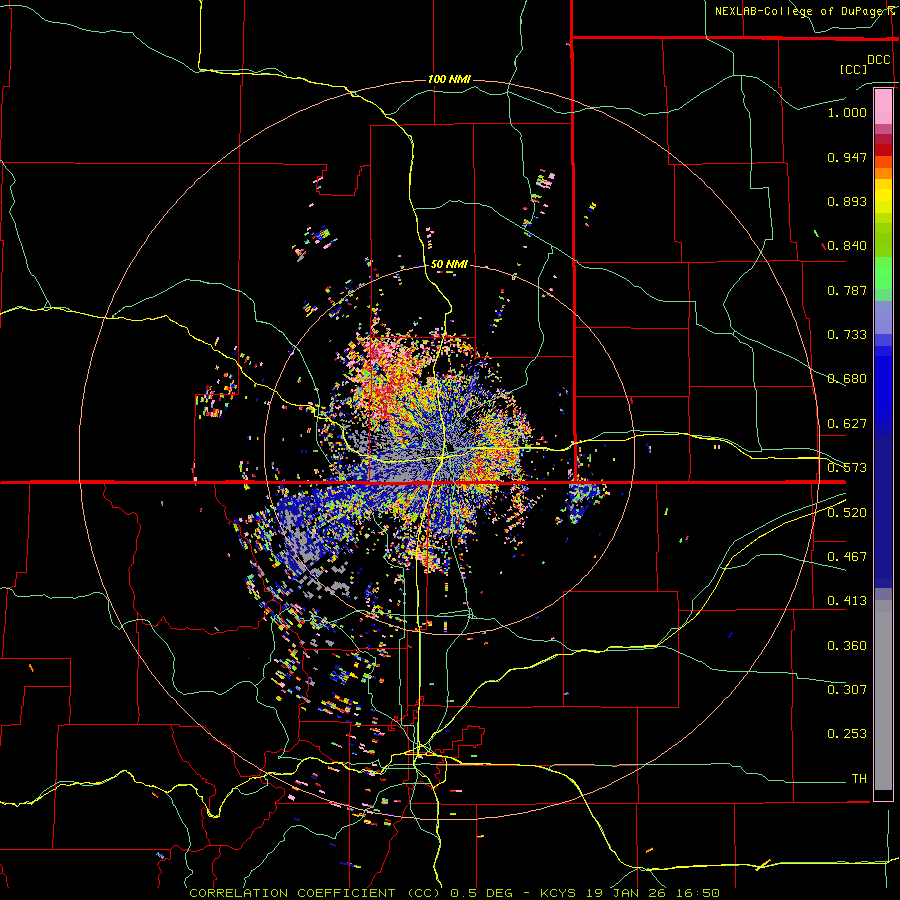The image size is (900, 900).
Task: Select the 0.840 scale value
Action: point(847,246)
